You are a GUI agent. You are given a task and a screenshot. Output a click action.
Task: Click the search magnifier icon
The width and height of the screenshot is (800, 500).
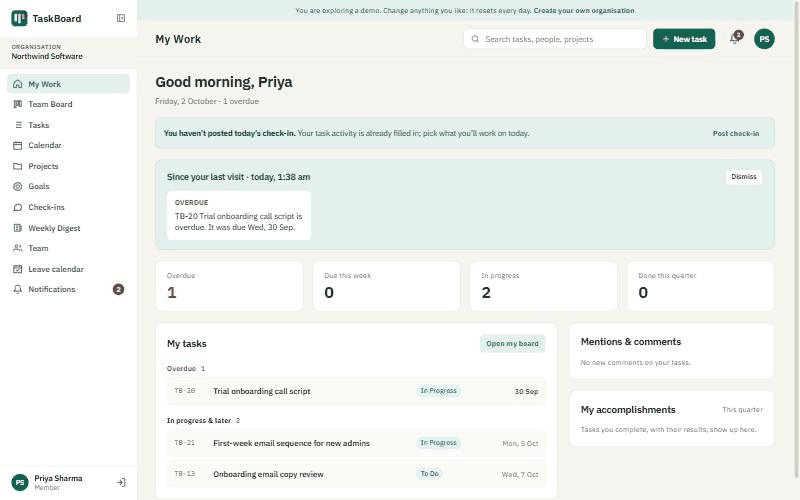[x=475, y=39]
